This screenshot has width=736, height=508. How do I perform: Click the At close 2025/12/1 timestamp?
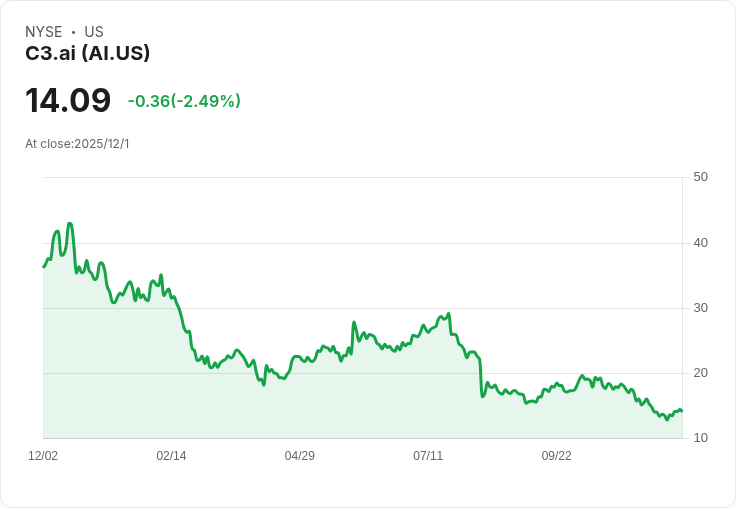tap(77, 144)
